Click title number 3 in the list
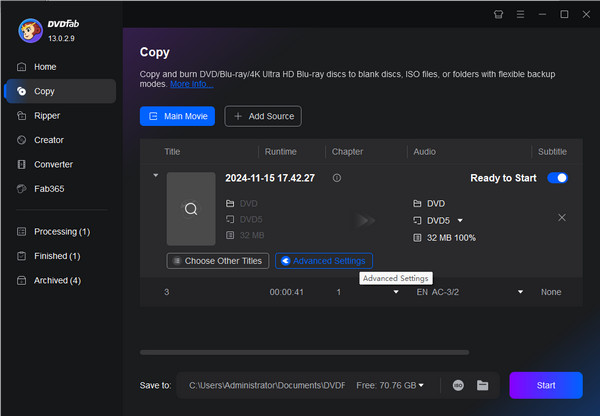Screen dimensions: 600x416 point(167,292)
